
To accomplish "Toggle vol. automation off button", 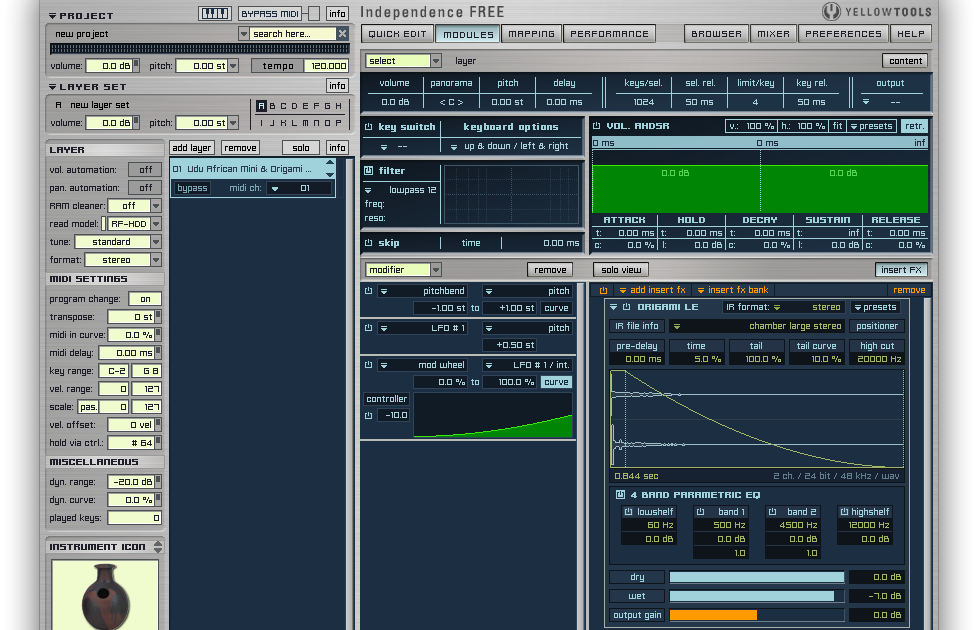I will coord(145,170).
